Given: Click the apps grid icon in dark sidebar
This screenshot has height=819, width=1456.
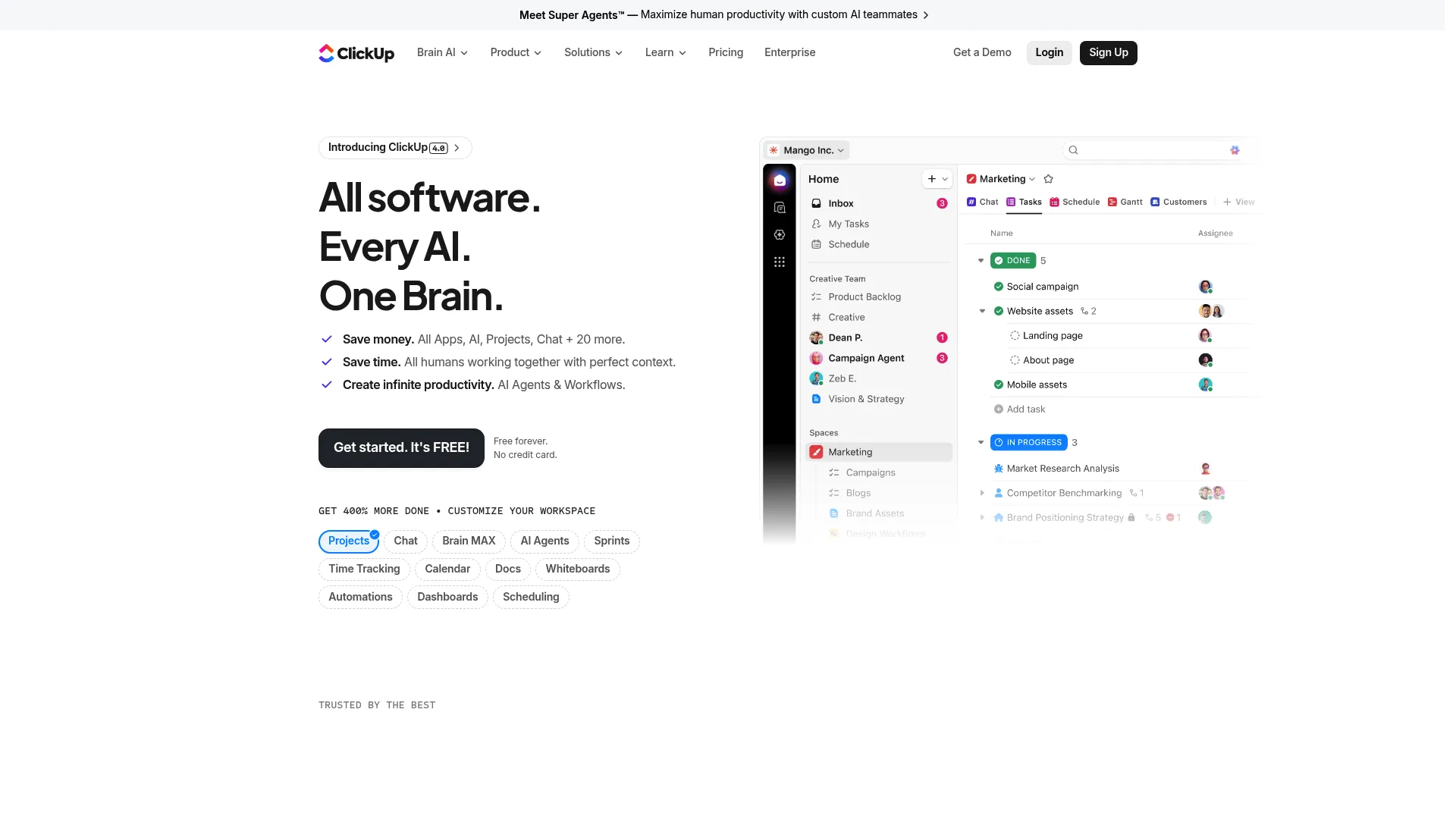Looking at the screenshot, I should (780, 262).
